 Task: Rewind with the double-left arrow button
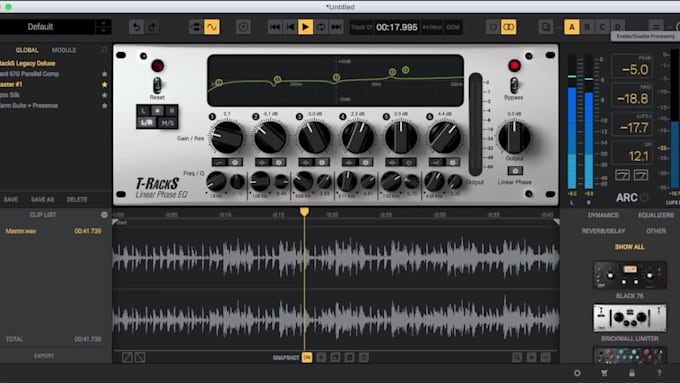click(275, 27)
